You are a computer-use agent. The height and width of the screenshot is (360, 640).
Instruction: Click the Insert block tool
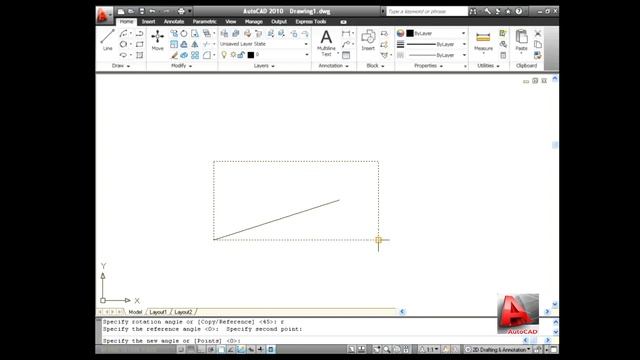(368, 40)
